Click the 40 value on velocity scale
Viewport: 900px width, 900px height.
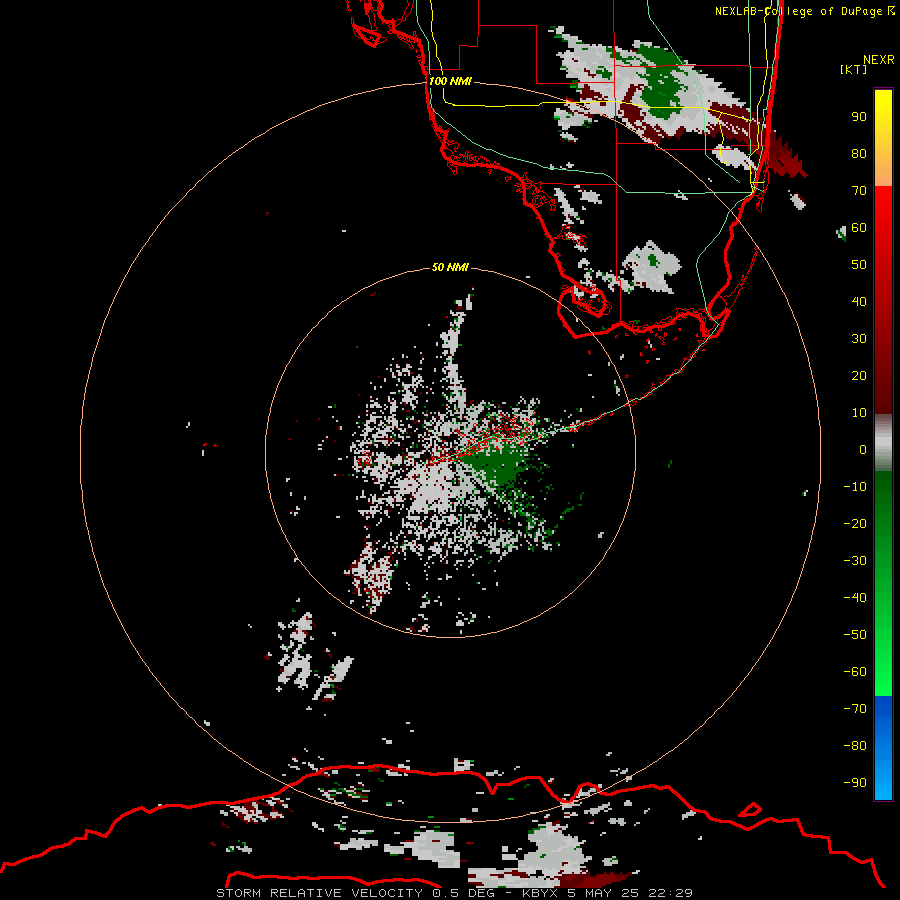859,301
